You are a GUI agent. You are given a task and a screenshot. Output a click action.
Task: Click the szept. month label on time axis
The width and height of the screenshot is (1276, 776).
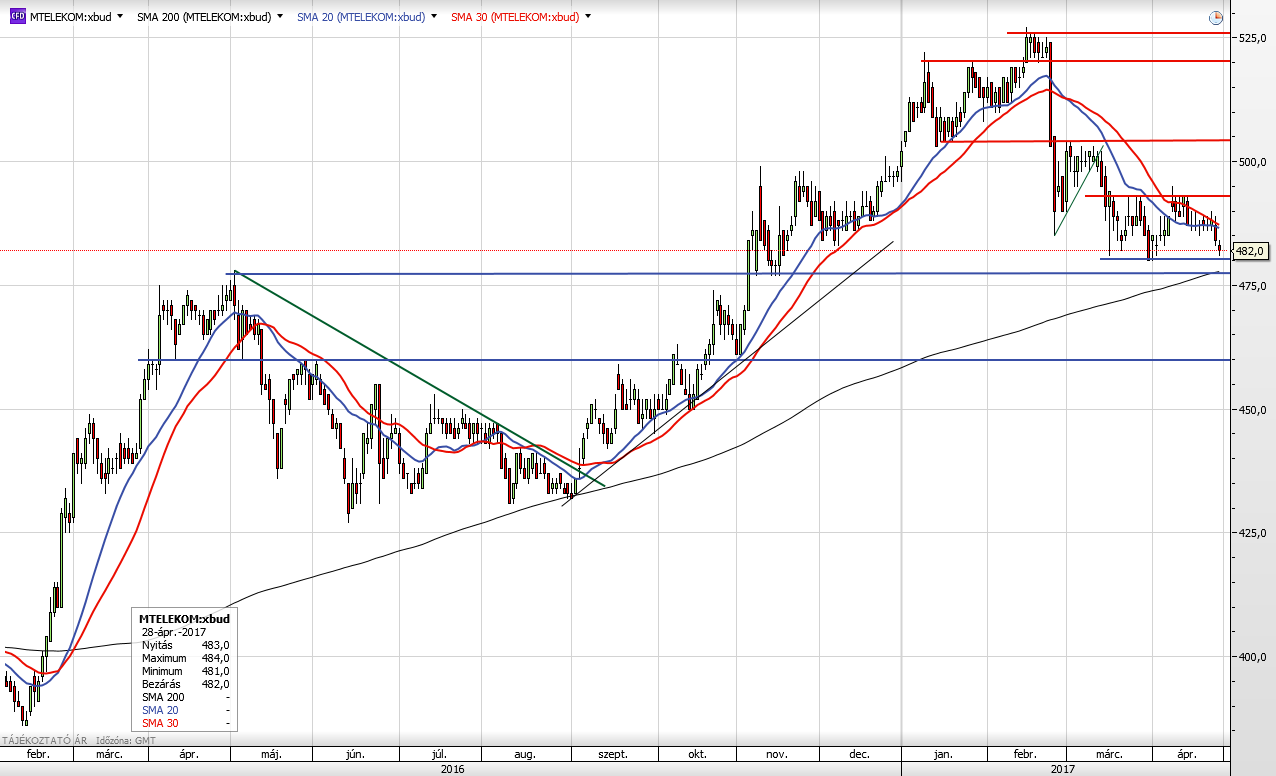[612, 754]
